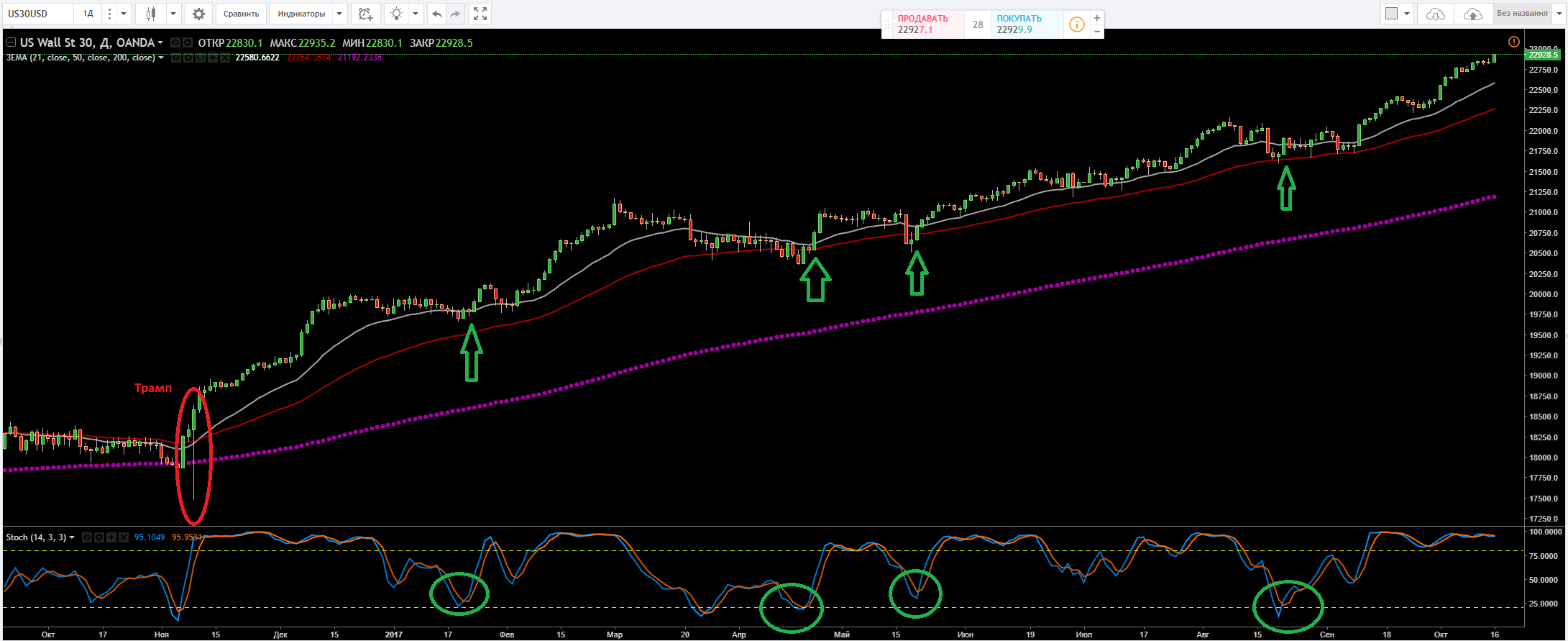This screenshot has width=1568, height=641.
Task: Click the plus icon on Stoch legend
Action: 111,537
